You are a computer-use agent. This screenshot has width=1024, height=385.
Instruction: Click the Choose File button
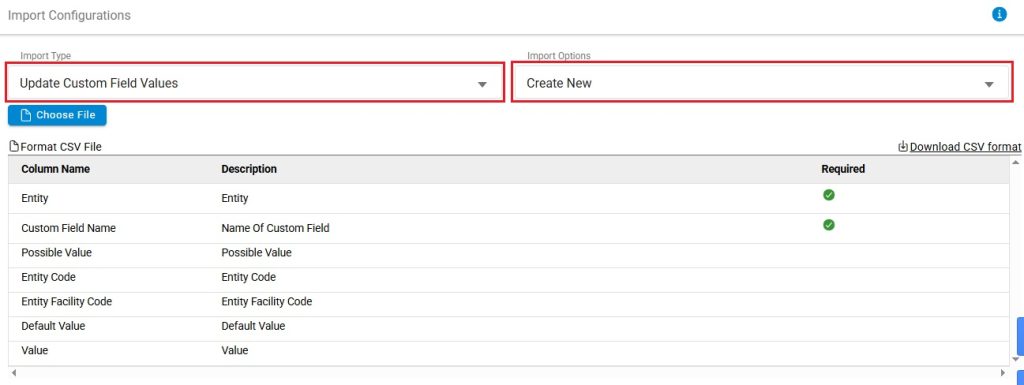click(x=57, y=115)
